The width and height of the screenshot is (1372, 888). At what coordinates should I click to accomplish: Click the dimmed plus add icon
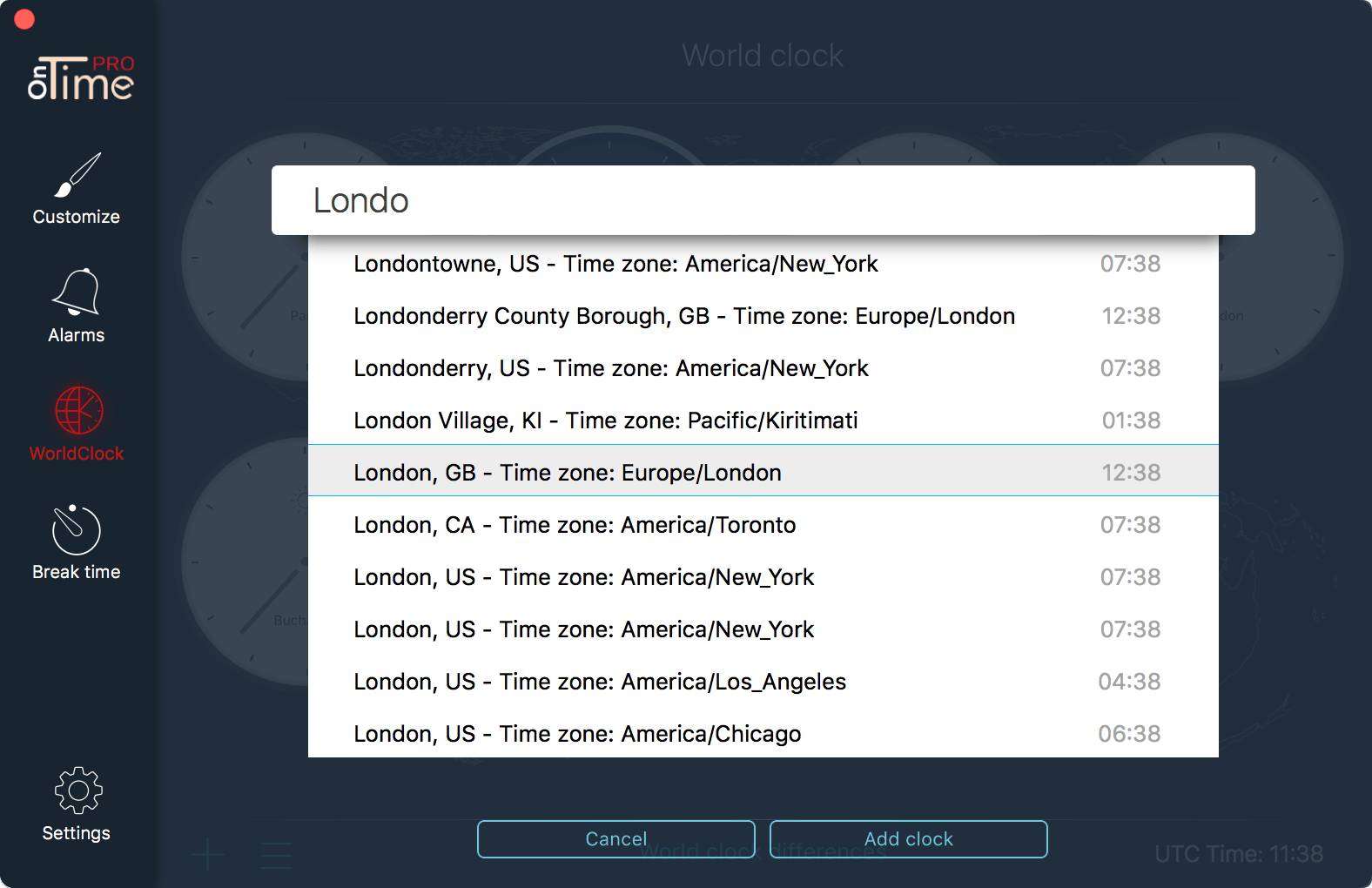(208, 854)
